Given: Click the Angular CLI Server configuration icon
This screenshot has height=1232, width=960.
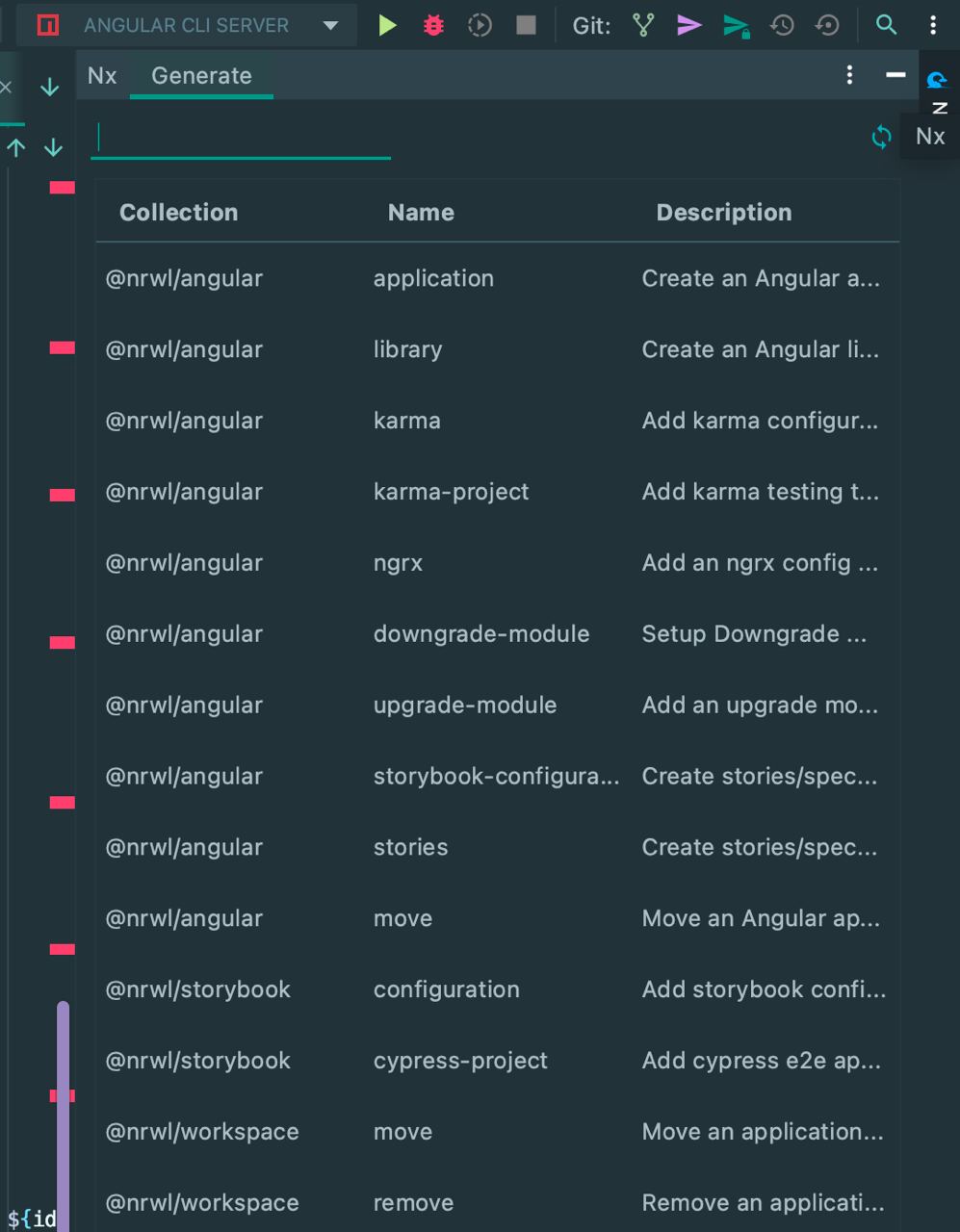Looking at the screenshot, I should pyautogui.click(x=47, y=25).
